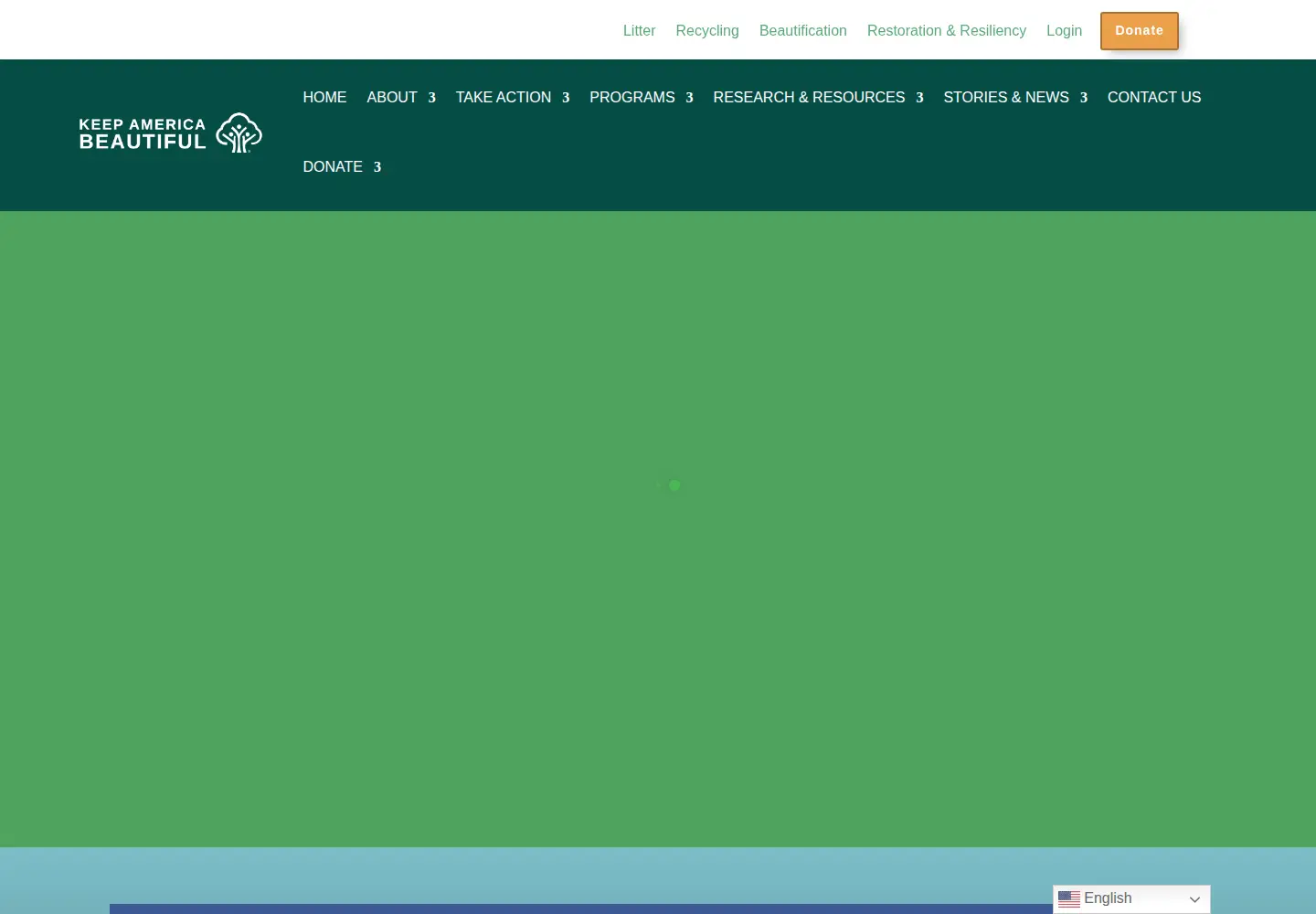Expand the Stories & News submenu arrow
Screen dimensions: 1316x914
tap(1084, 98)
